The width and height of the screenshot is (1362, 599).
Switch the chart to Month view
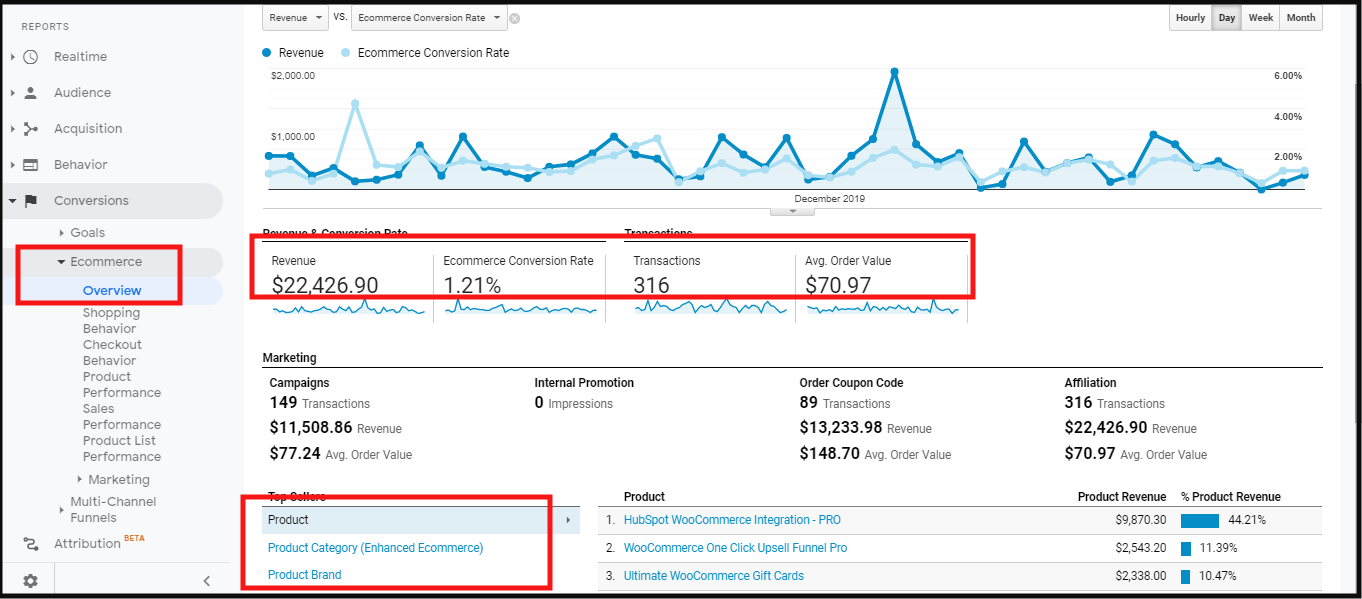coord(1301,18)
